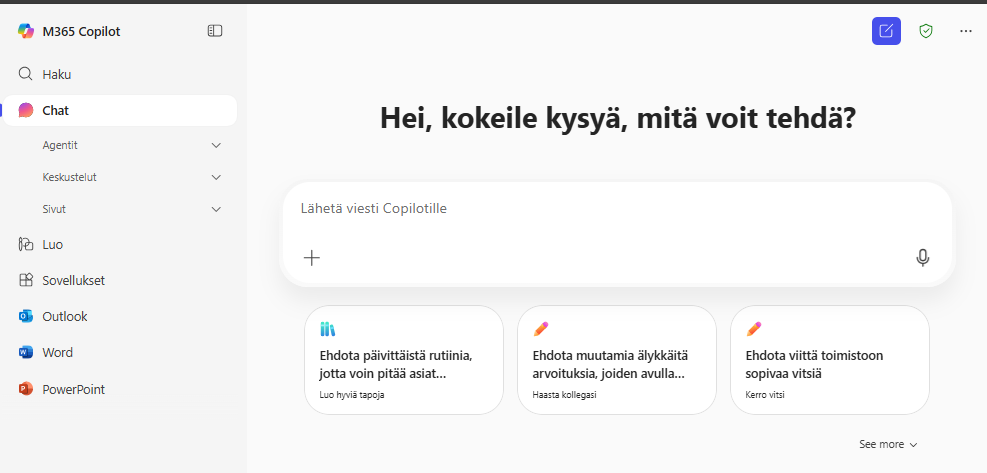The image size is (987, 473).
Task: Click the new chat compose icon
Action: [886, 31]
